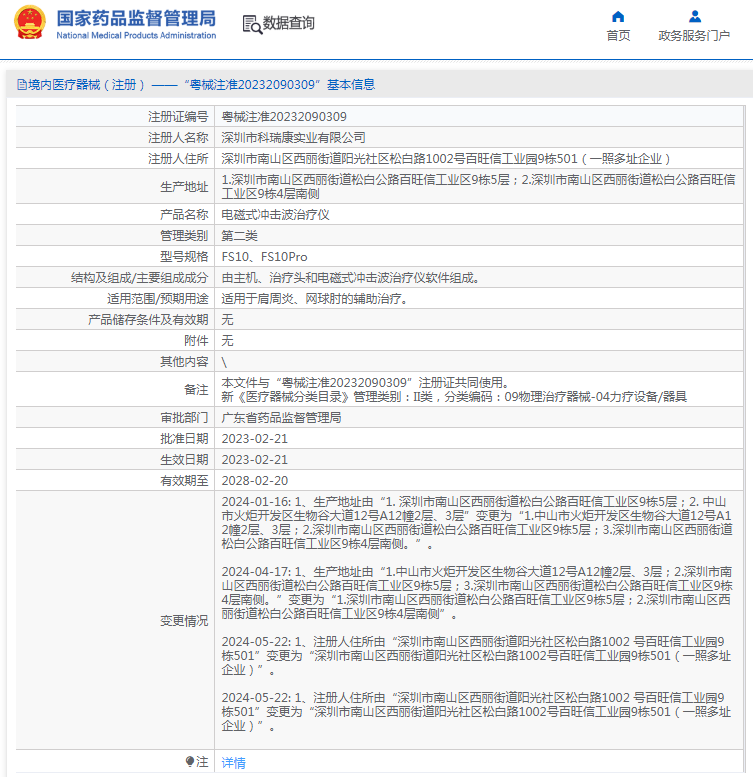Click the 型号规格 row label

click(x=184, y=257)
